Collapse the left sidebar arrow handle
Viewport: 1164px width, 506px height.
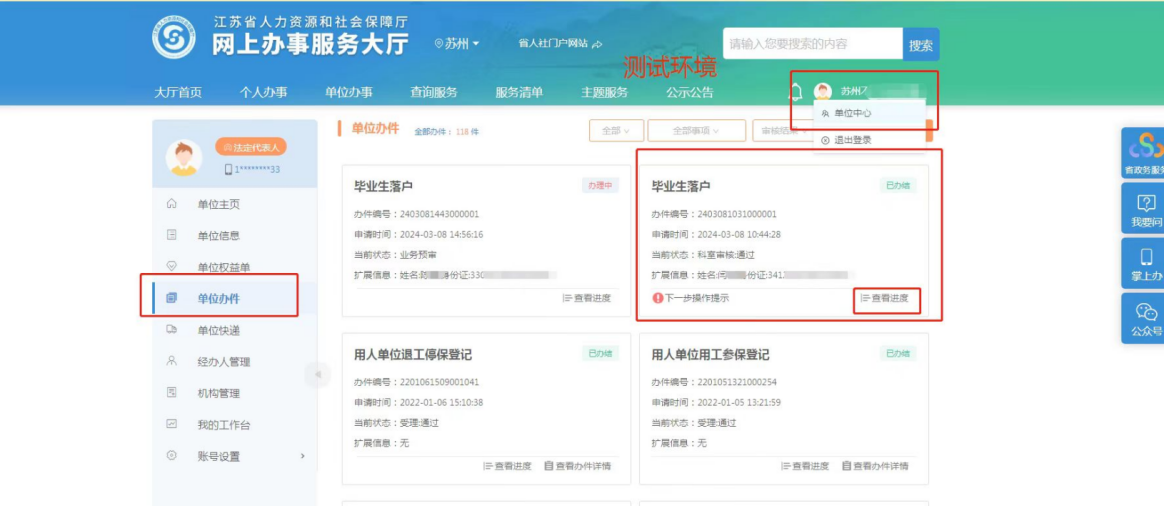click(318, 375)
